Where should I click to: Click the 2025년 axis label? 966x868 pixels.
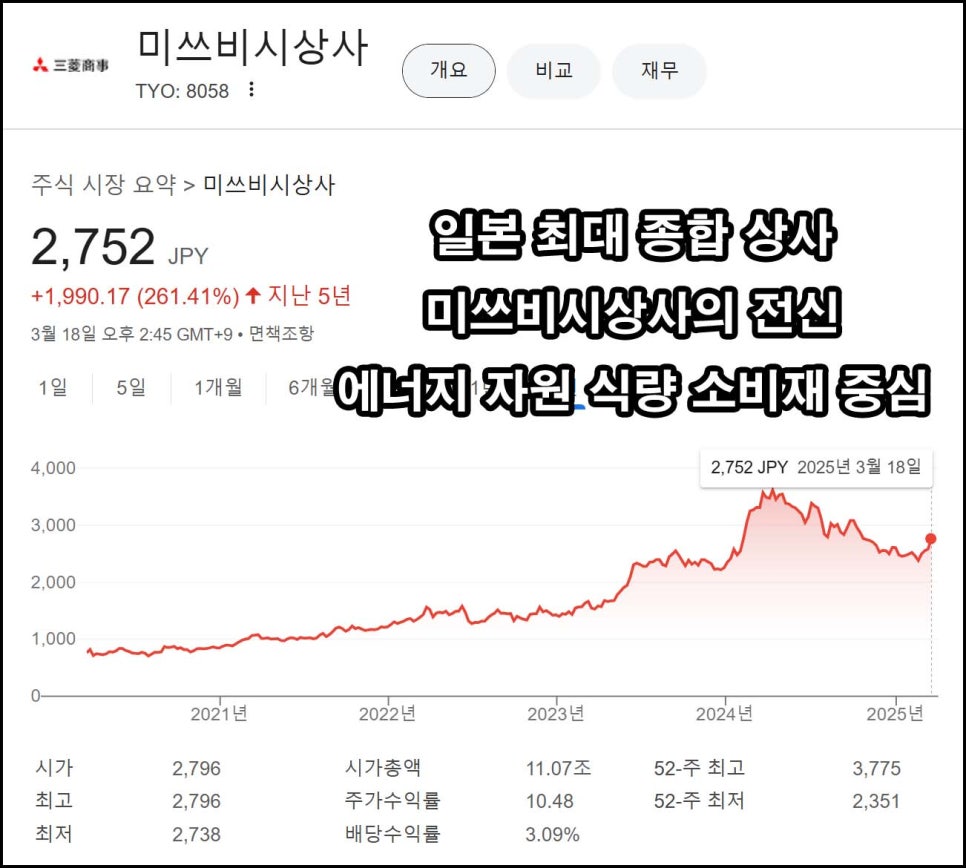(x=895, y=714)
